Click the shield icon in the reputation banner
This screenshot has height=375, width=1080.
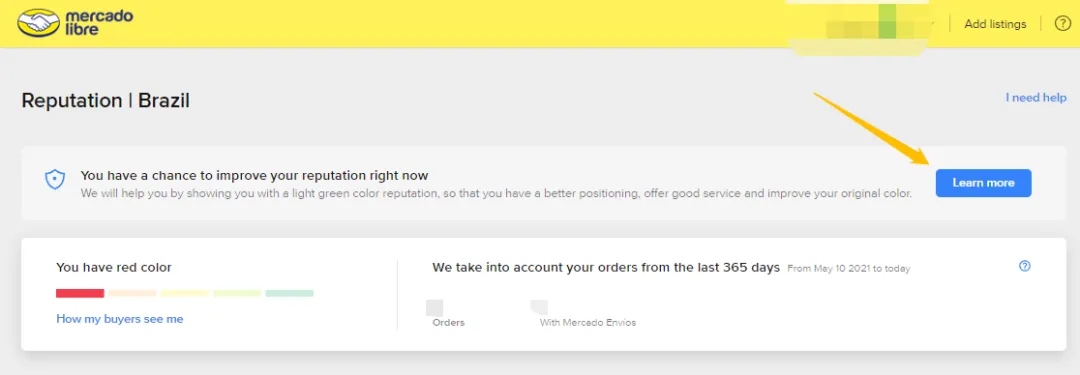coord(54,181)
